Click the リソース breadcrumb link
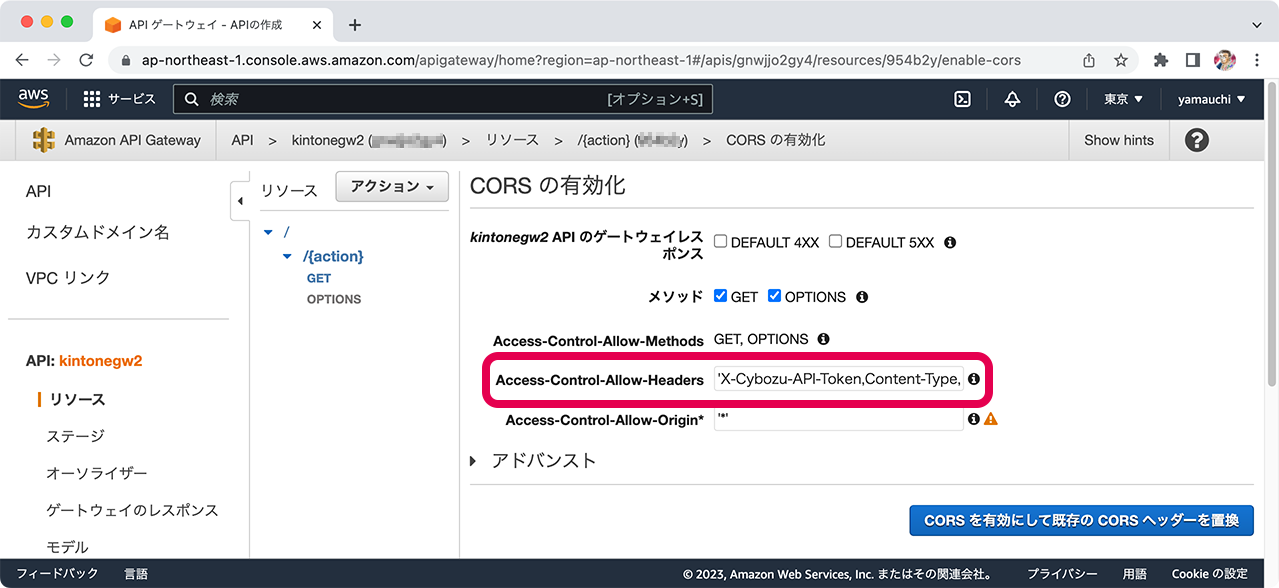This screenshot has width=1279, height=588. [x=512, y=140]
